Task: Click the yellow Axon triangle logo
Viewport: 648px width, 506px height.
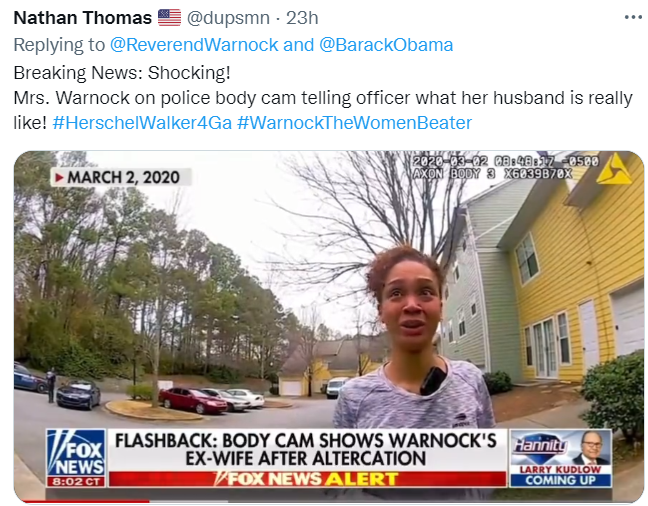Action: click(614, 169)
